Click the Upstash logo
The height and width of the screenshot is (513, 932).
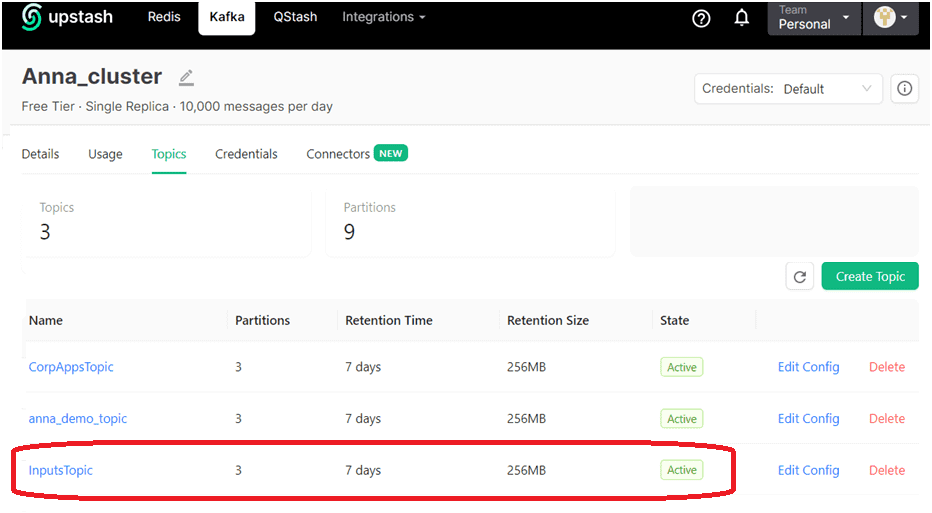click(67, 17)
